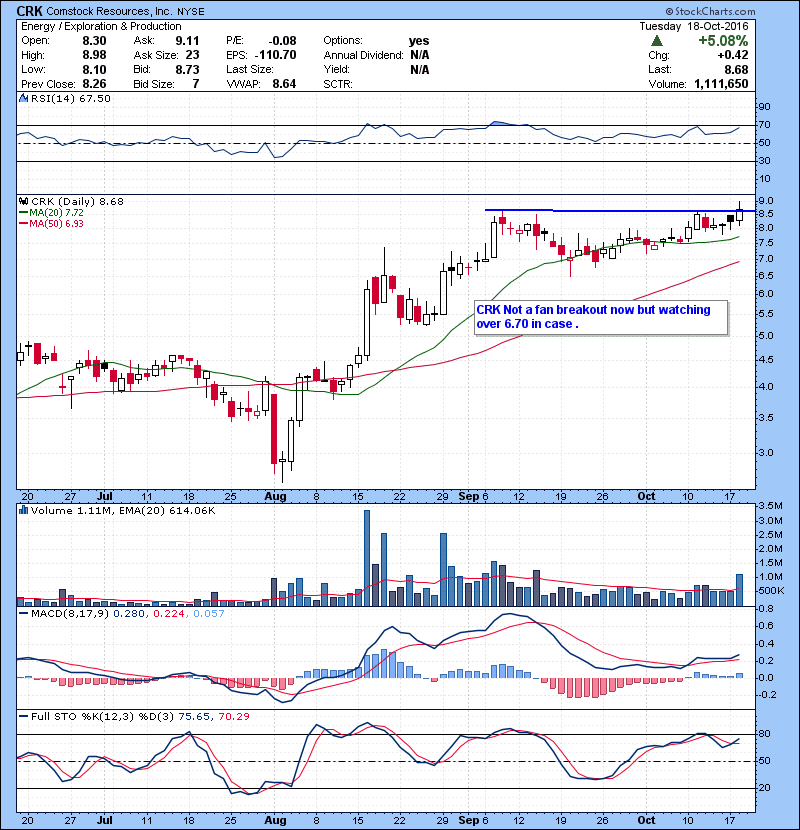The width and height of the screenshot is (800, 830).
Task: Click the VWAP 8.64 value
Action: [x=284, y=84]
